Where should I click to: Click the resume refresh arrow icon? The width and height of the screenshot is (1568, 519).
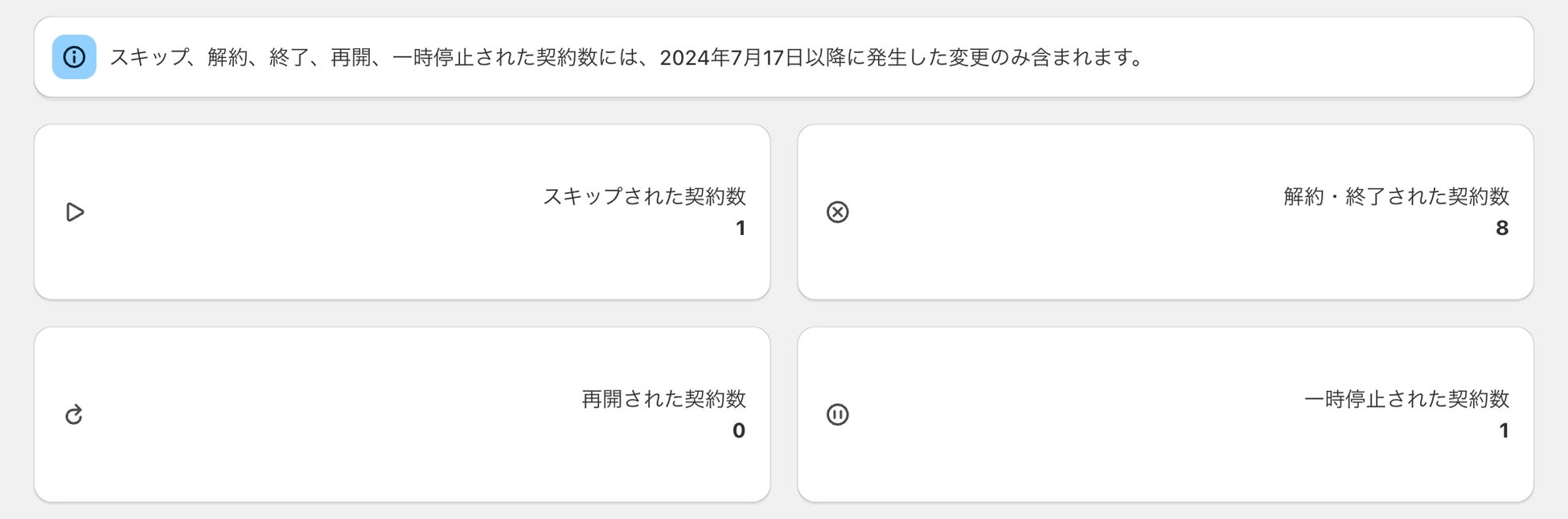click(74, 415)
